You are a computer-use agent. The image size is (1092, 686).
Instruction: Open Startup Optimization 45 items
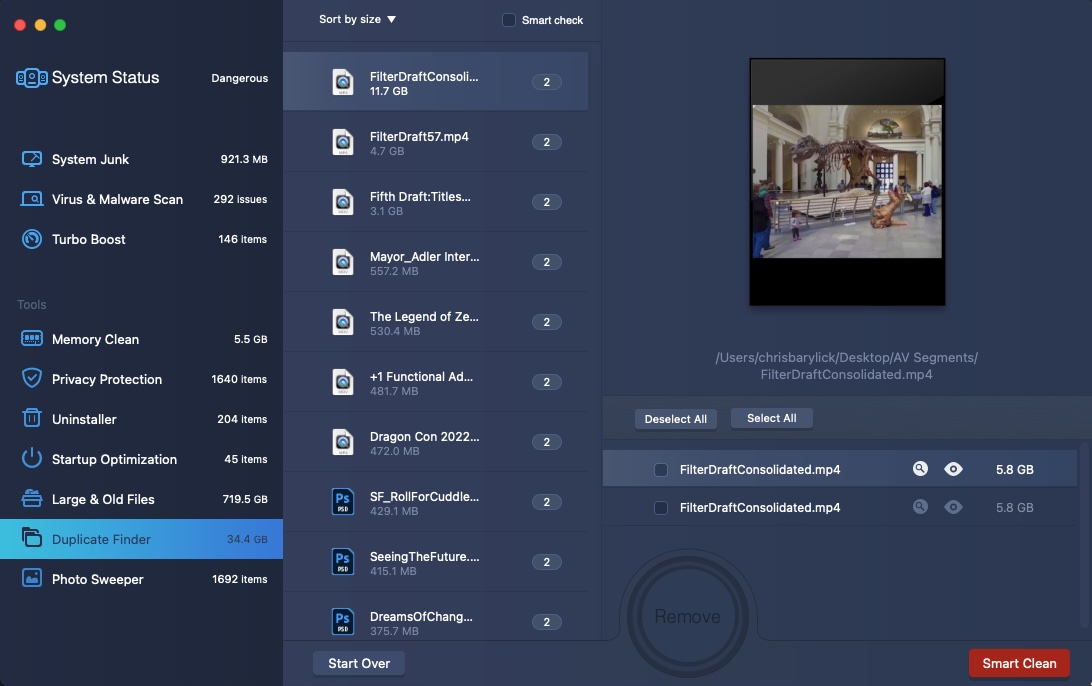pos(141,459)
